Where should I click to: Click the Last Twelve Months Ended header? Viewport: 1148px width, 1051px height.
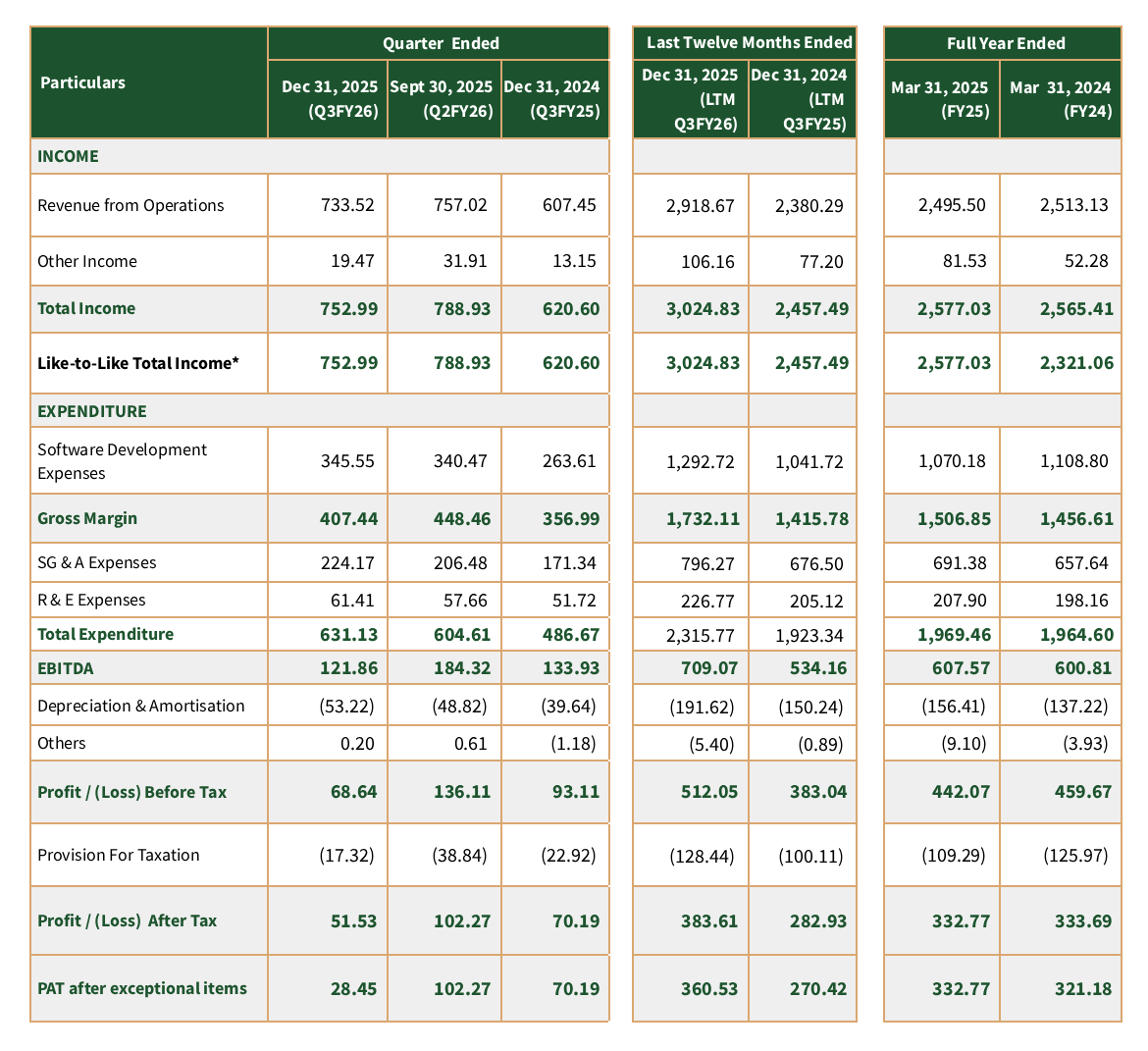tap(749, 42)
